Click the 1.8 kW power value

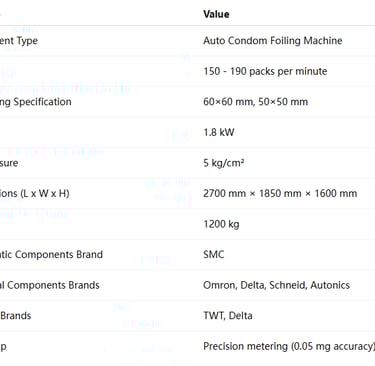click(219, 132)
